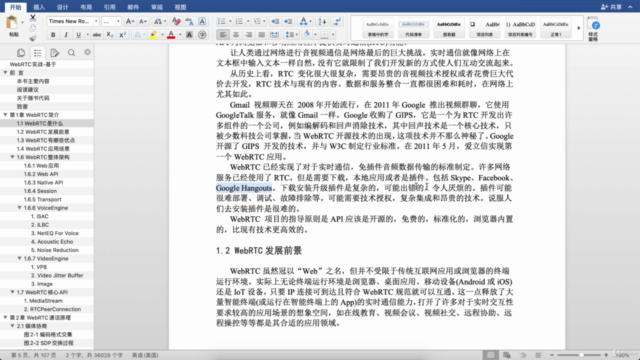
Task: Open the Bullets list dropdown arrow
Action: pyautogui.click(x=230, y=21)
